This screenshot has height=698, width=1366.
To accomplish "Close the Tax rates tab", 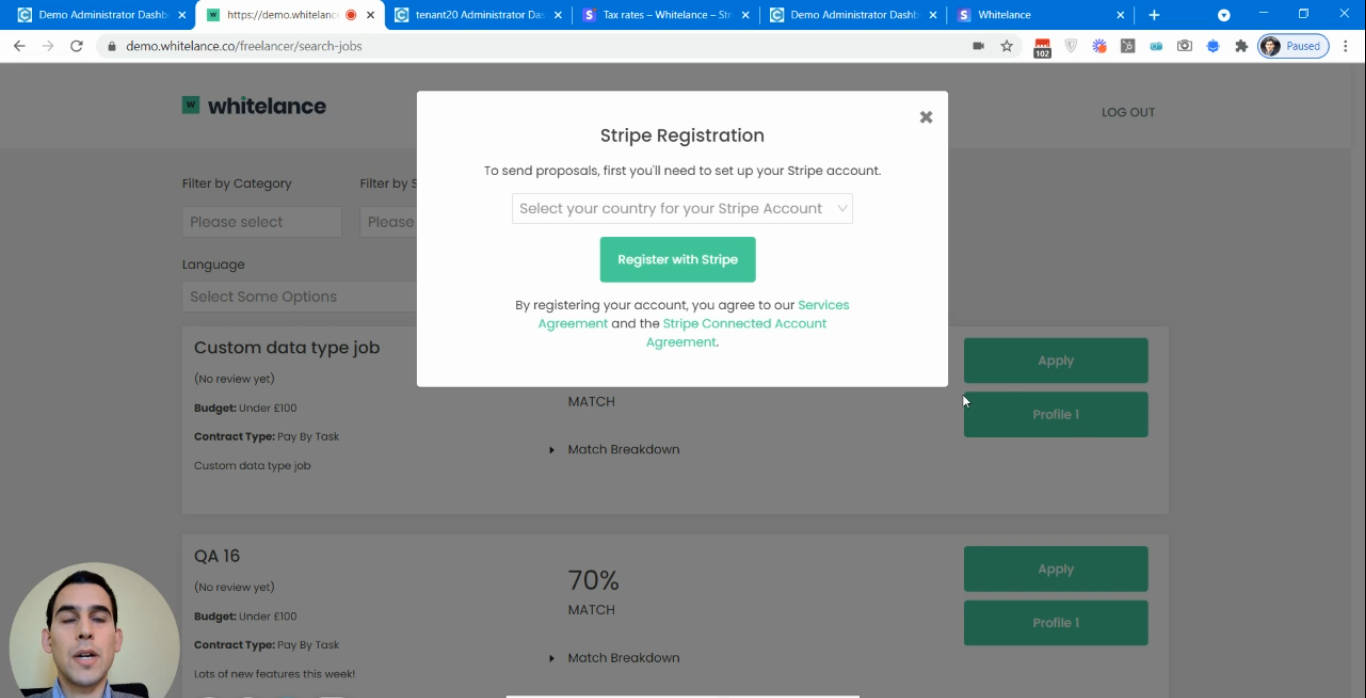I will 746,15.
